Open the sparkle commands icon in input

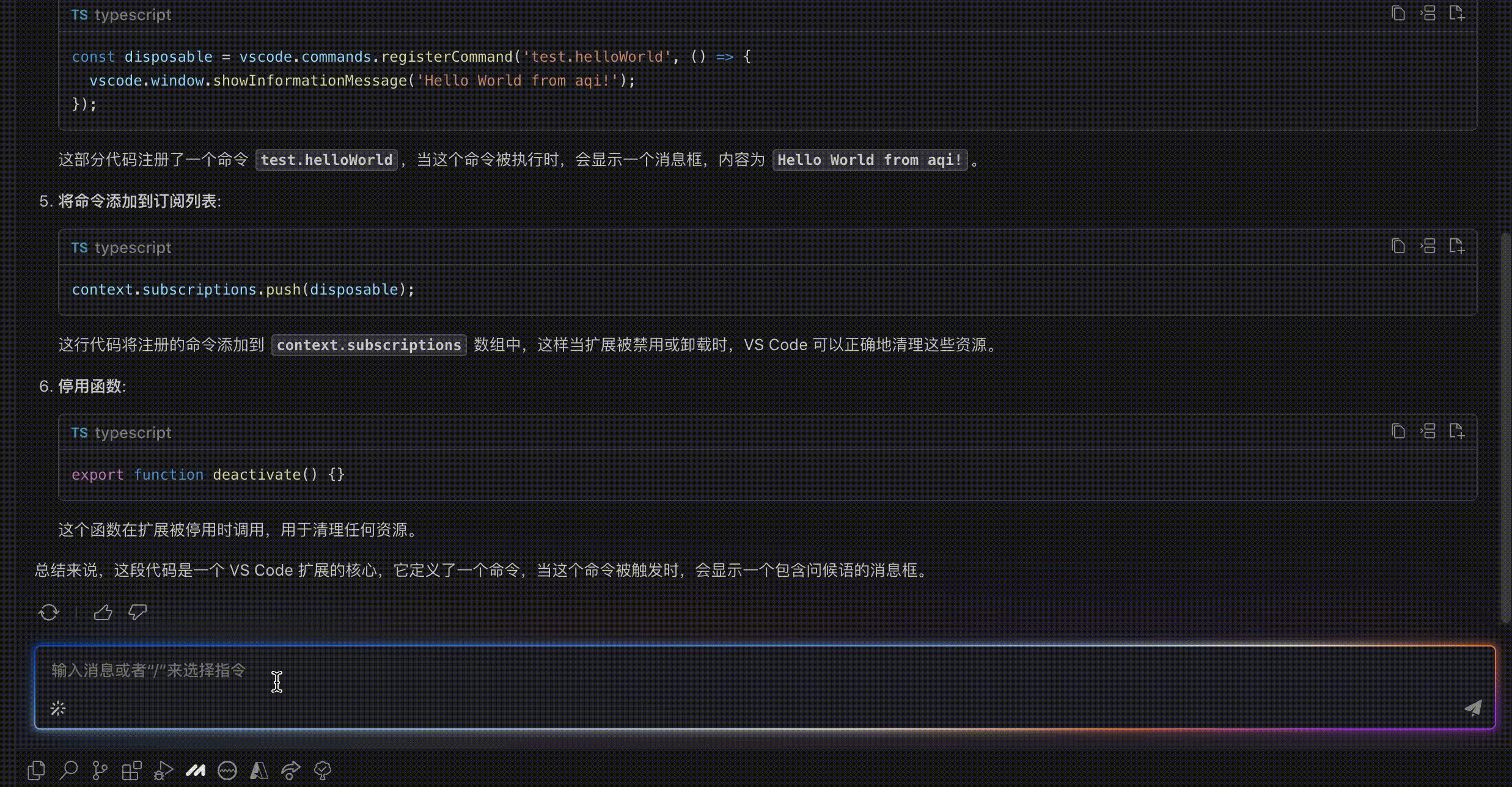click(58, 708)
